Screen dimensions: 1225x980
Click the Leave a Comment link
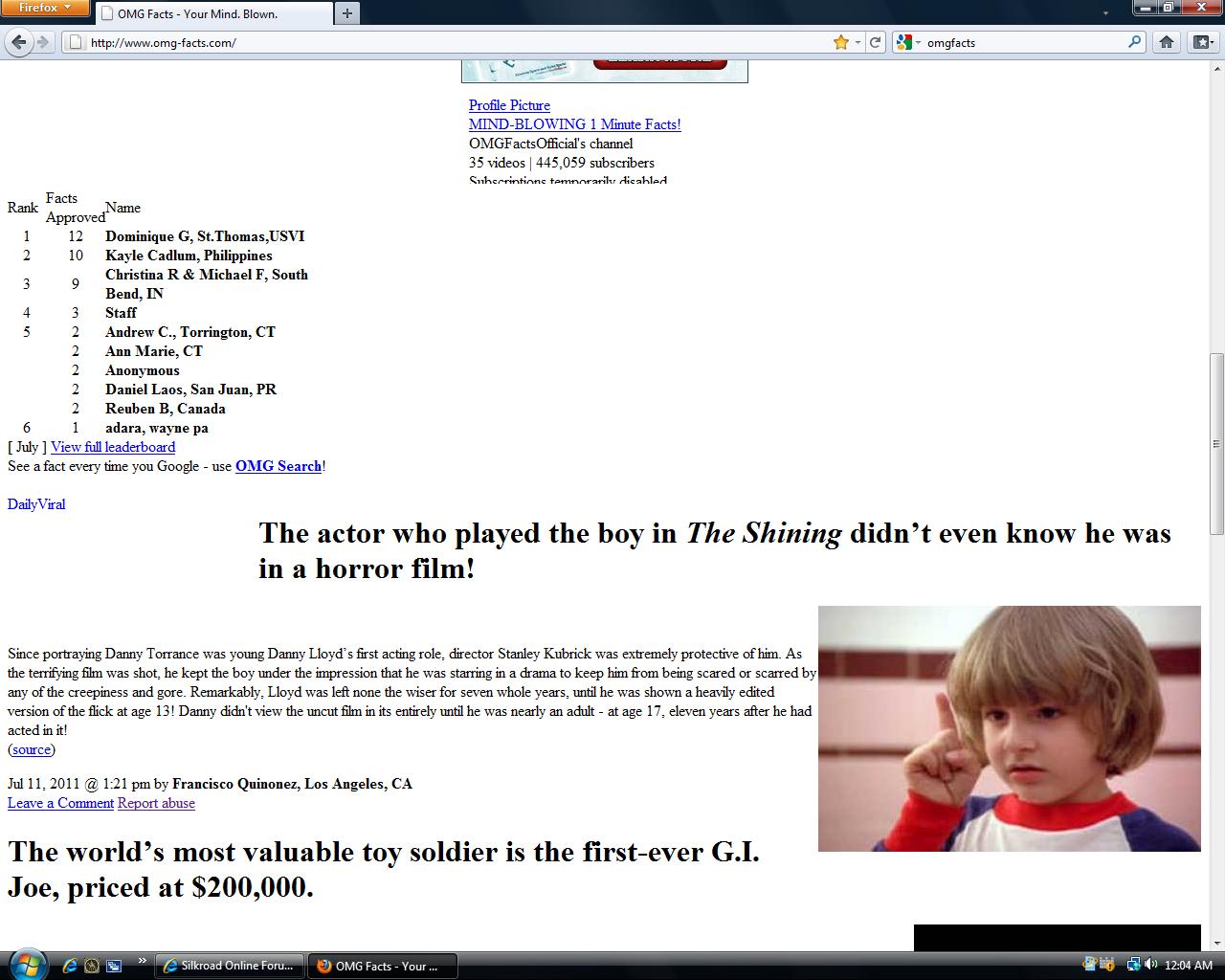[x=60, y=803]
